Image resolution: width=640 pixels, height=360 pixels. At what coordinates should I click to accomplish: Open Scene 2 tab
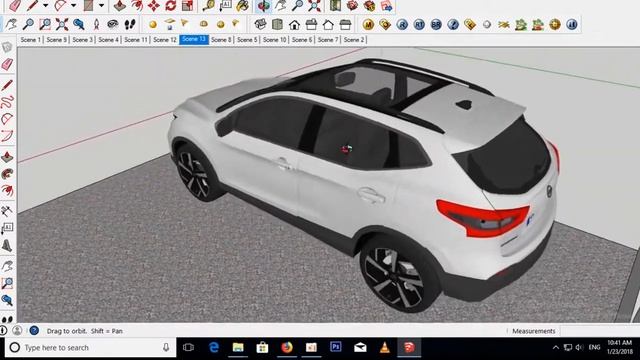click(353, 40)
